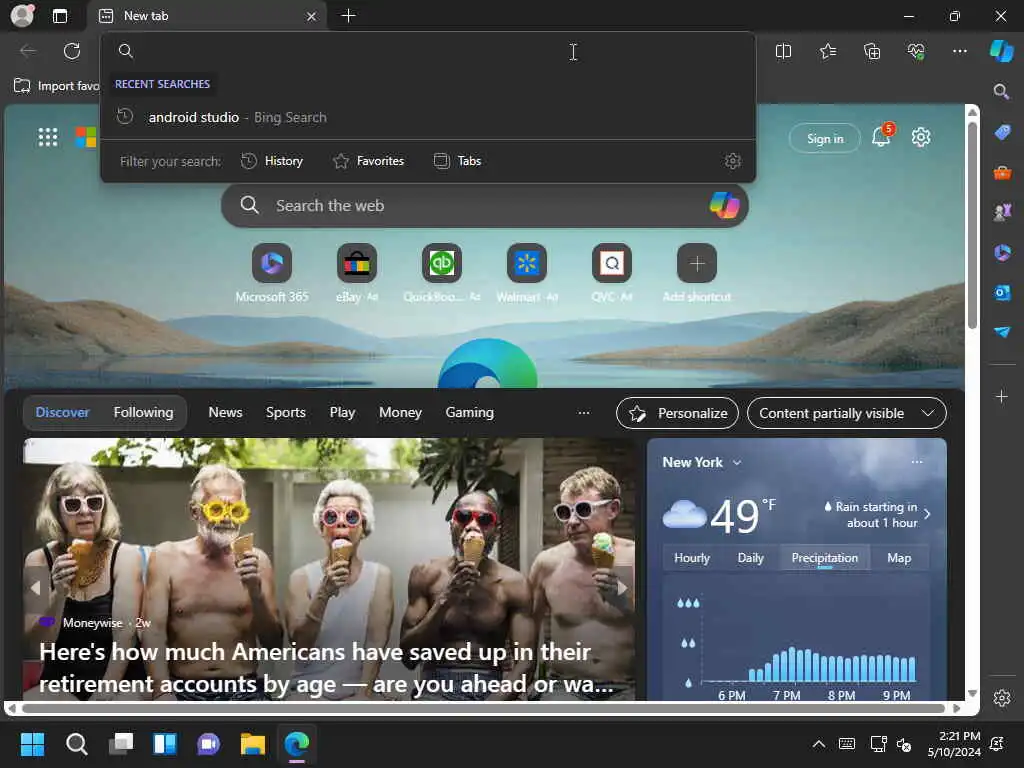Select Precipitation weather tab
1024x768 pixels.
point(825,558)
